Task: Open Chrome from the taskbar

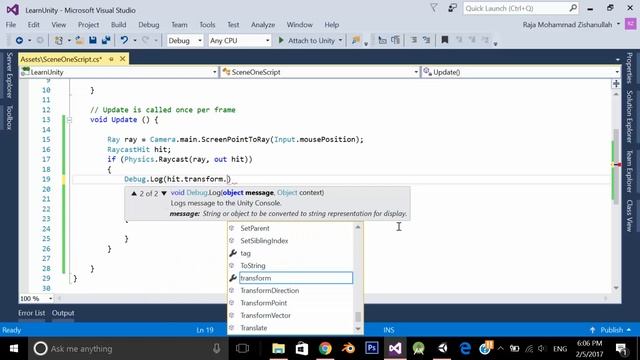Action: pyautogui.click(x=325, y=349)
